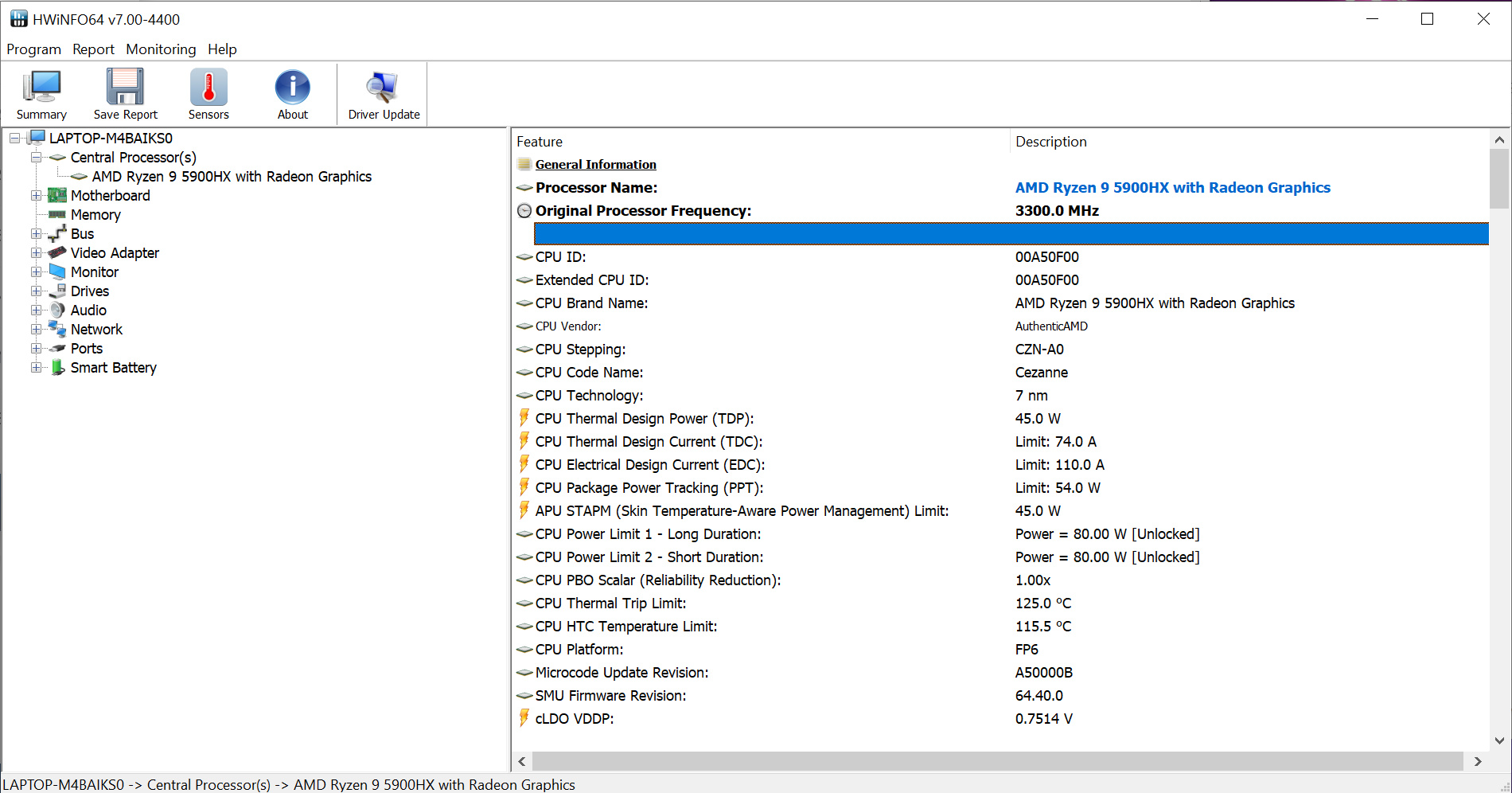Collapse the Central Processor(s) node
1512x793 pixels.
coord(36,157)
